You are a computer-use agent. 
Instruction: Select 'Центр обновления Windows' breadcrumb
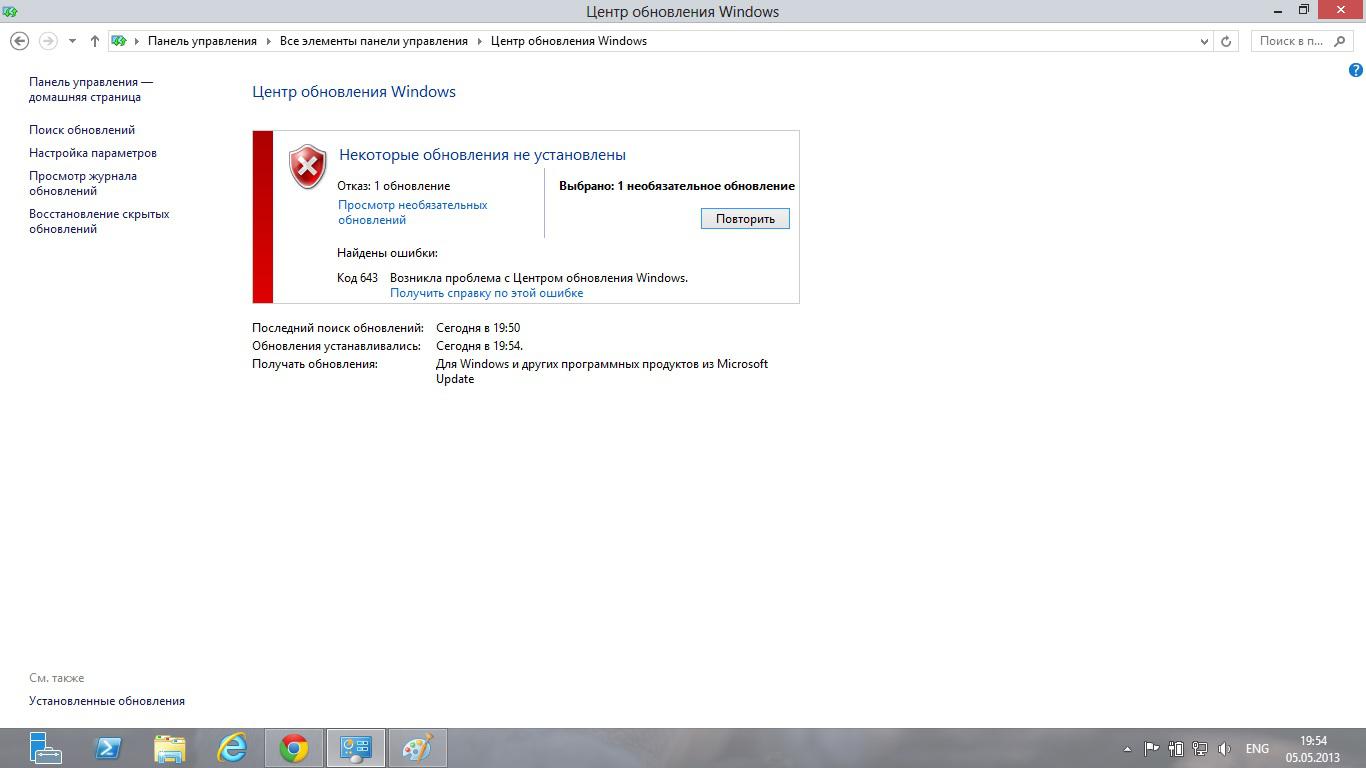click(569, 41)
